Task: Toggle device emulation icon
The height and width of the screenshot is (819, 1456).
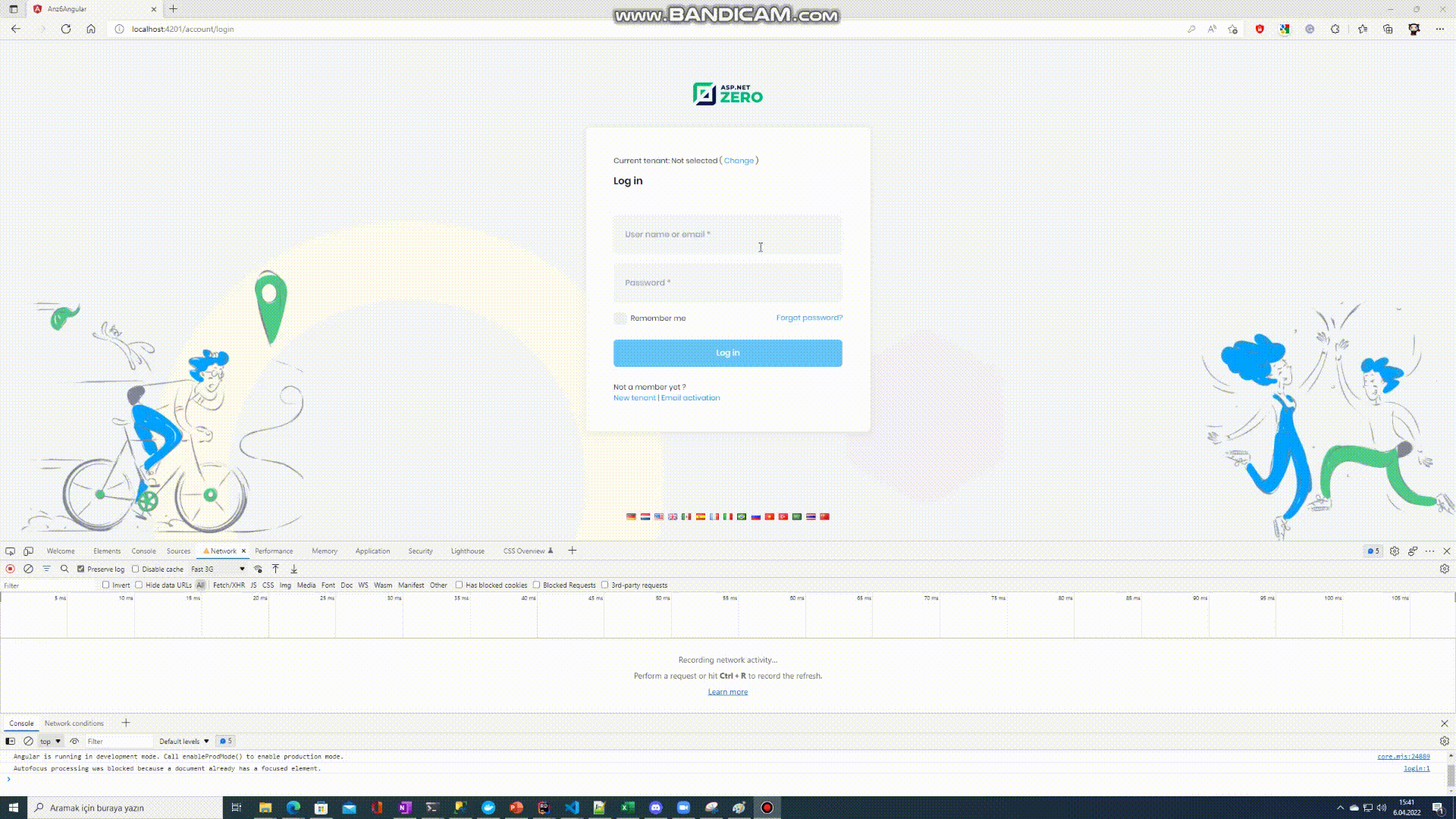Action: click(x=28, y=551)
